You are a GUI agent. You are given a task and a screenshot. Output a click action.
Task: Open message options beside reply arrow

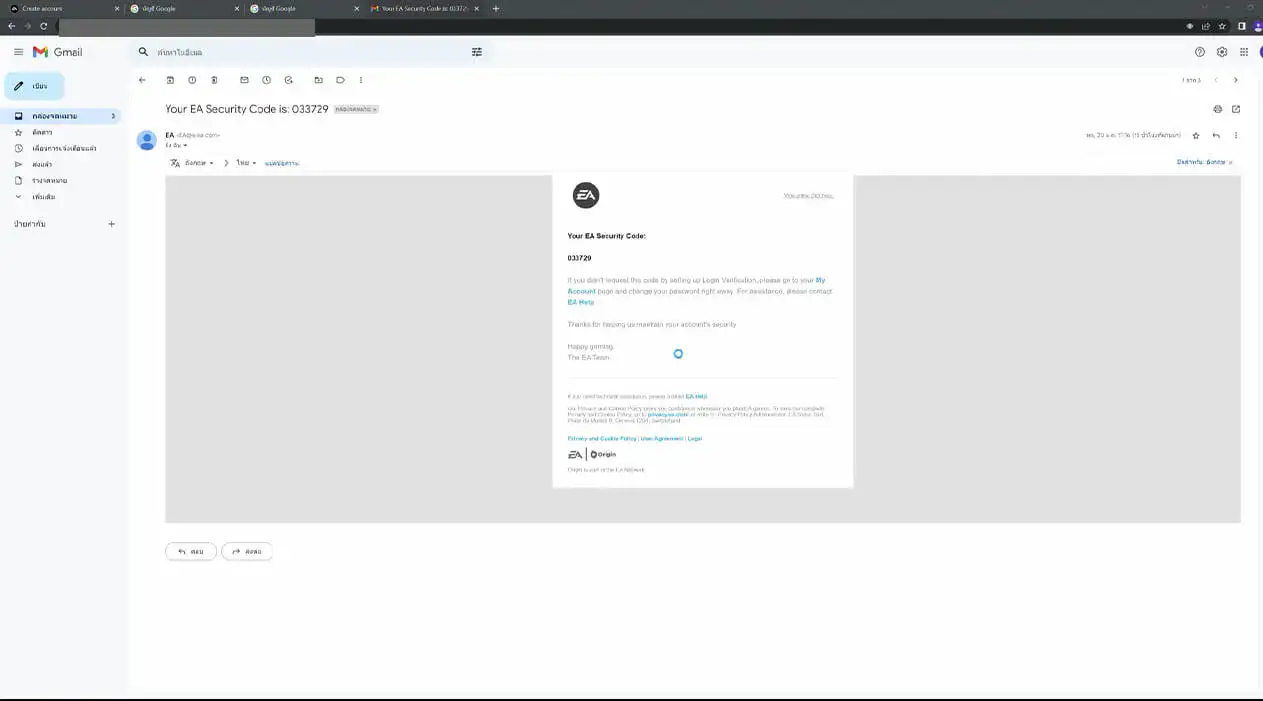click(x=1236, y=135)
